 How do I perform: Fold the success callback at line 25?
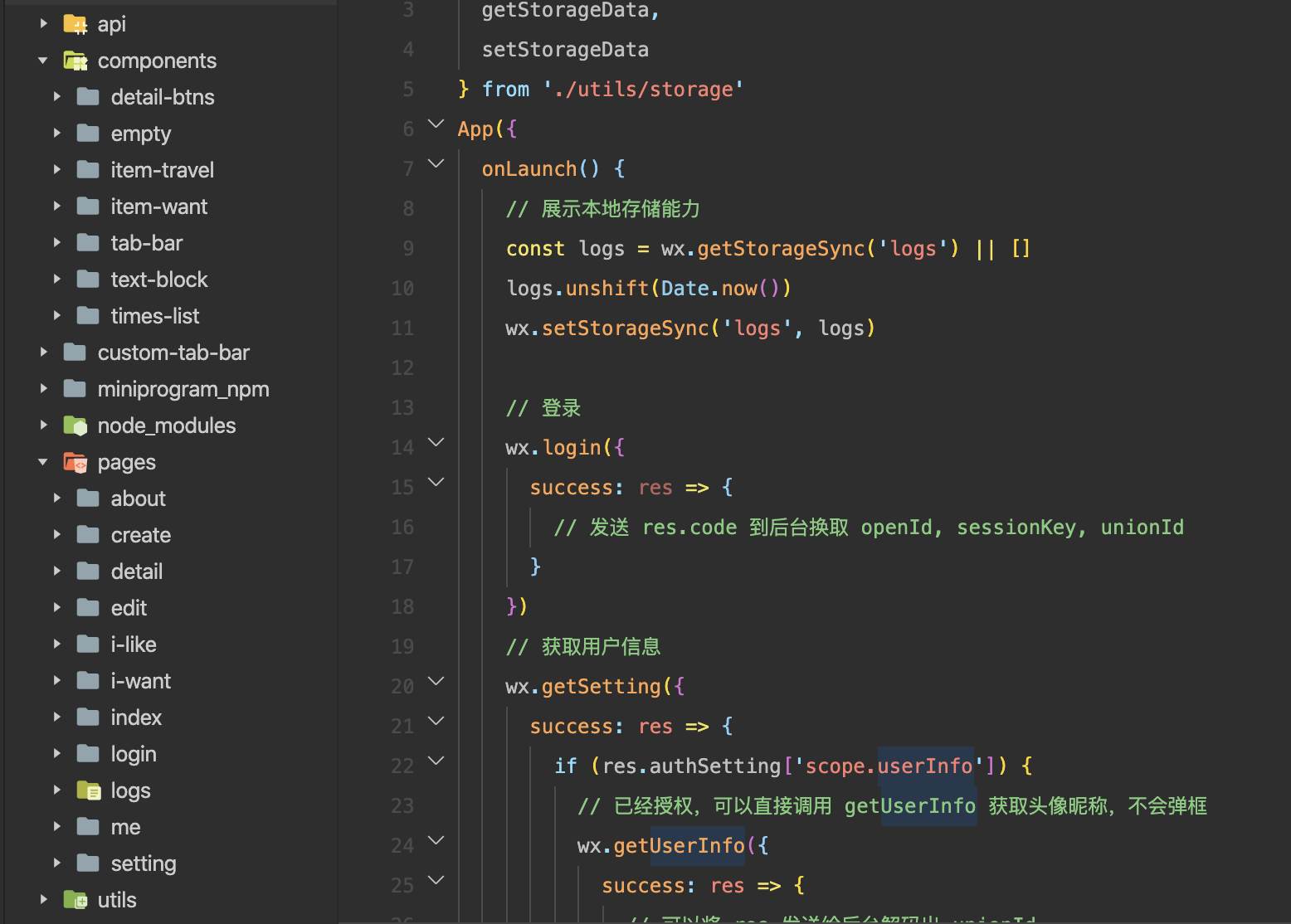436,881
